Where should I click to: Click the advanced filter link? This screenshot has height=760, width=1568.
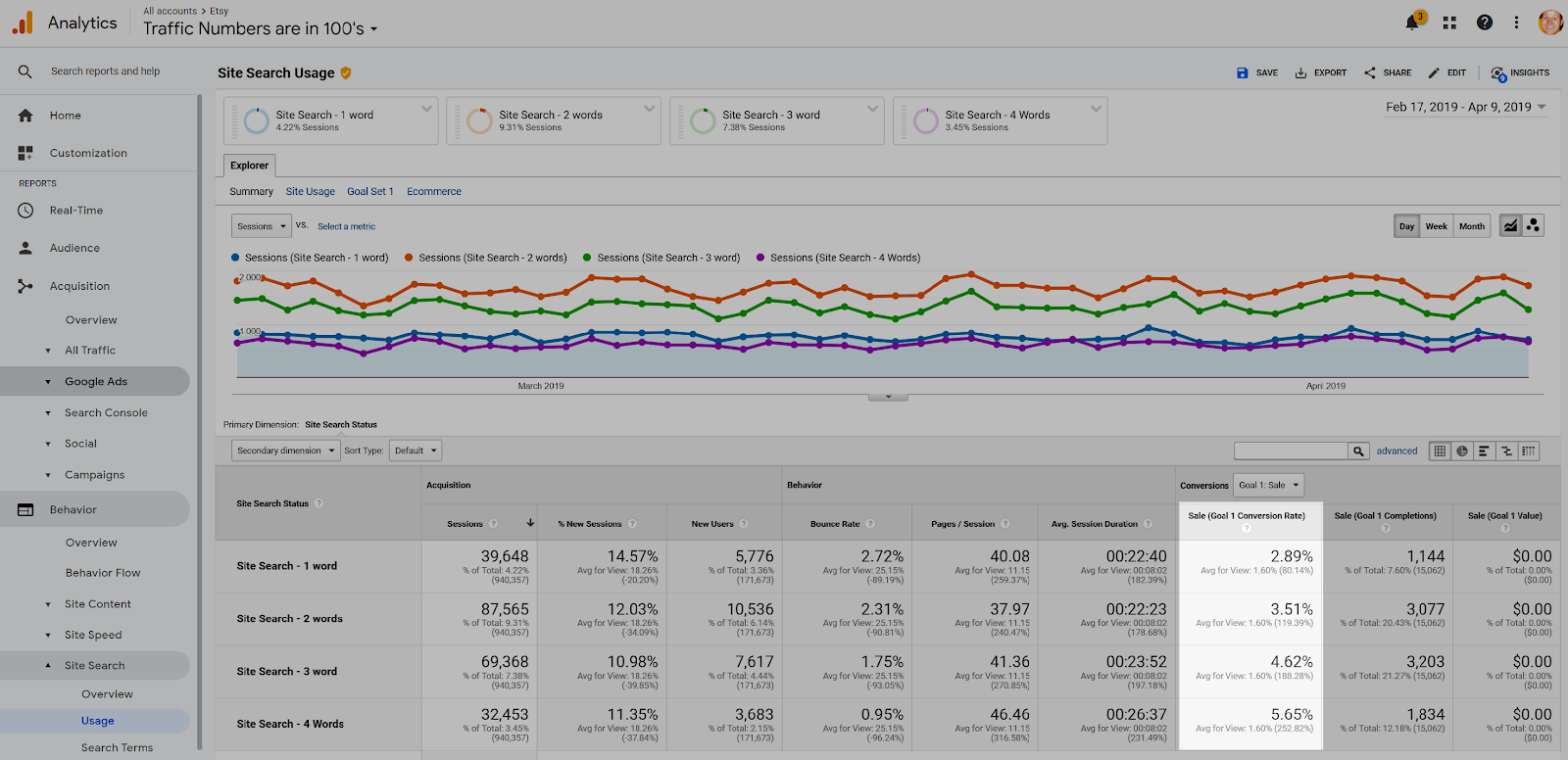pyautogui.click(x=1396, y=451)
